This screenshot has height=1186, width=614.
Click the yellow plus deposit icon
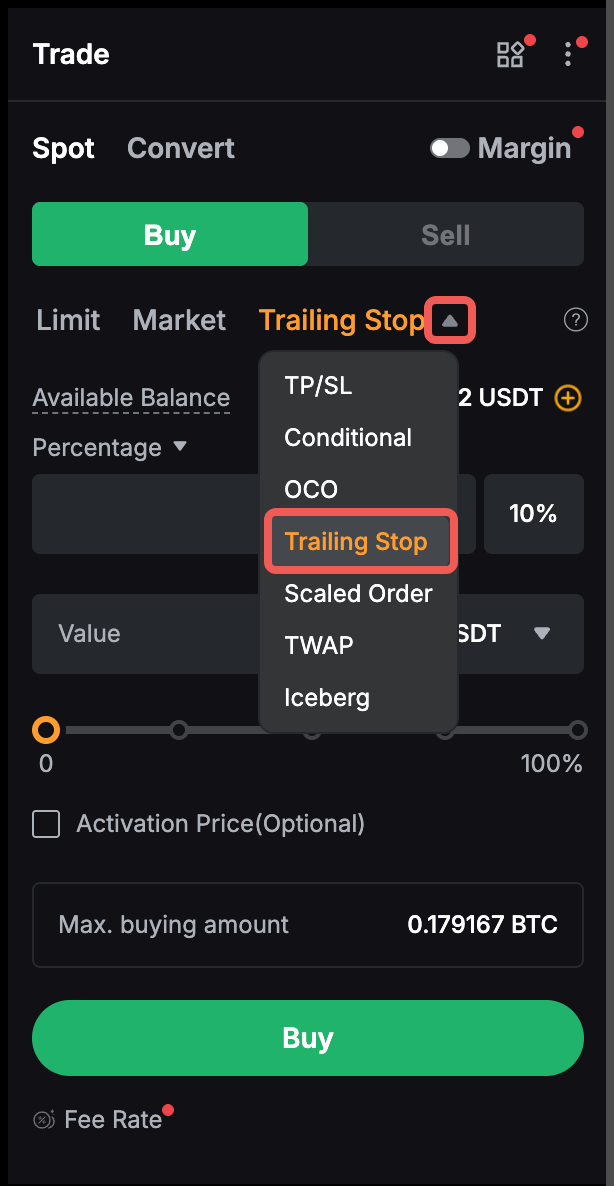pos(567,398)
